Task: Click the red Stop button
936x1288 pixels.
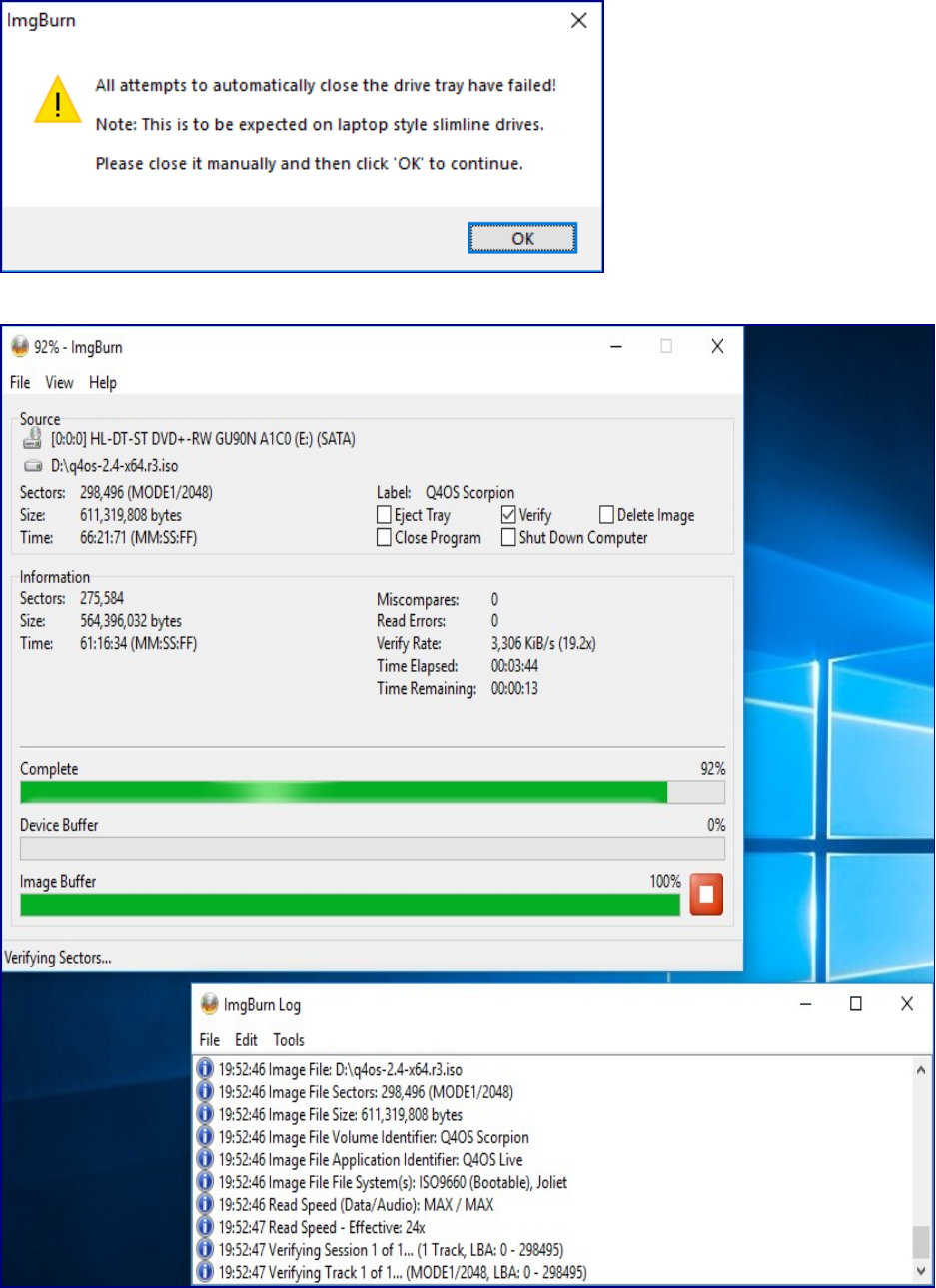Action: tap(706, 894)
